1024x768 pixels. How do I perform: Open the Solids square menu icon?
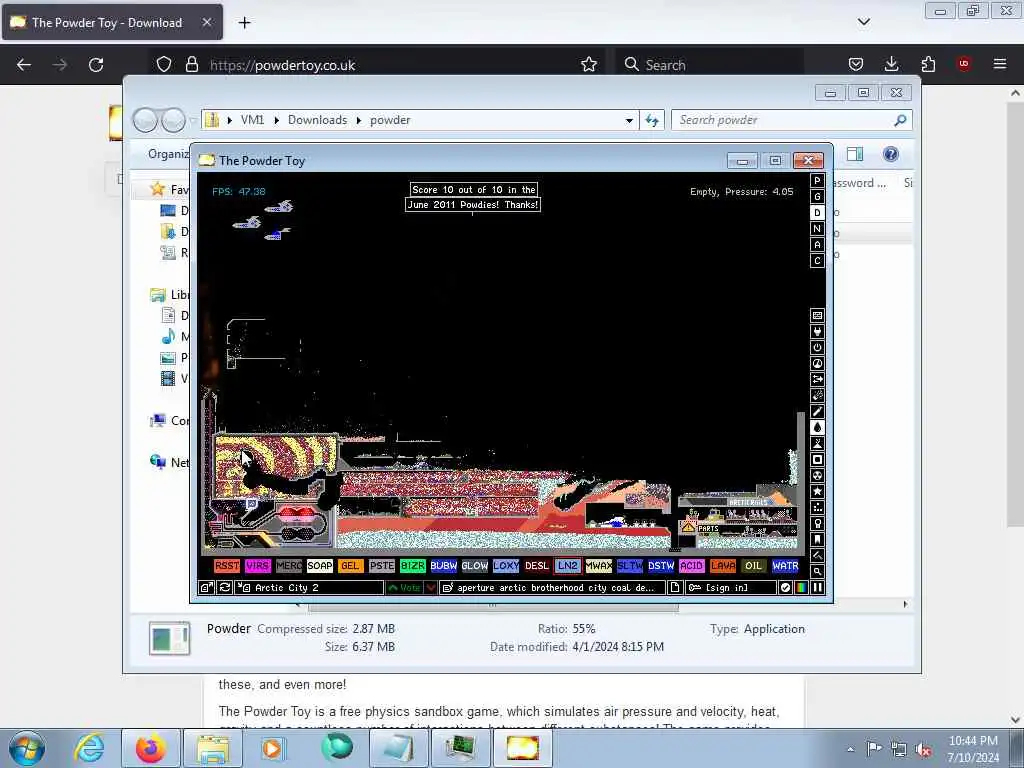(817, 460)
